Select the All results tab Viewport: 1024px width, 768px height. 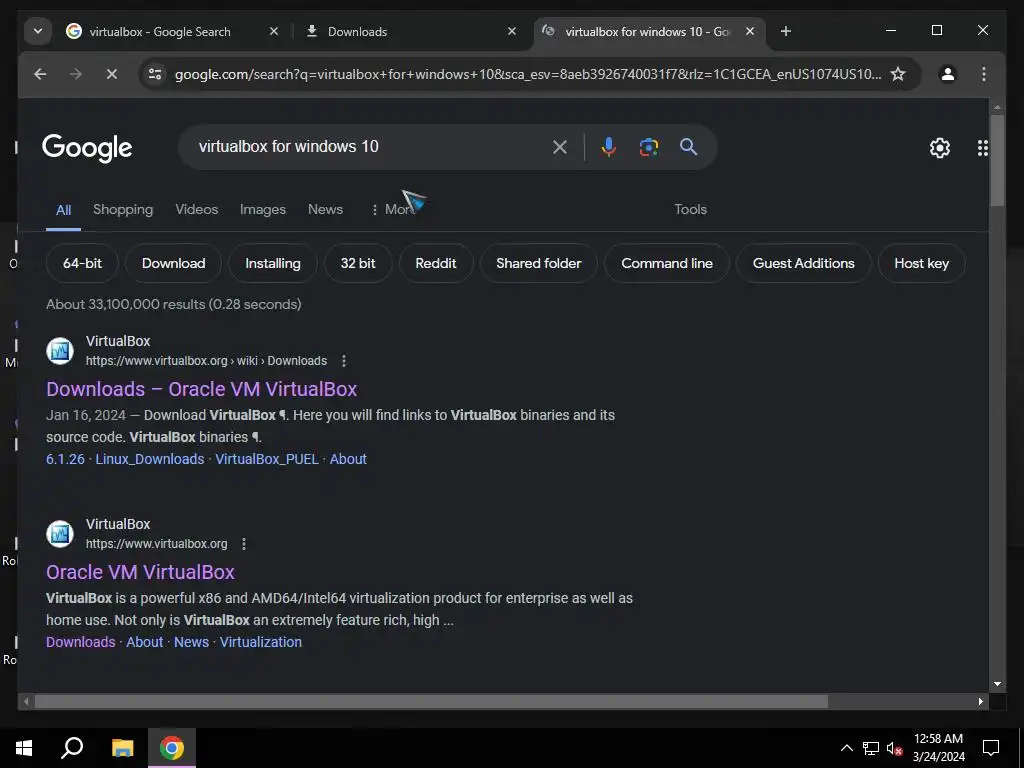click(63, 210)
